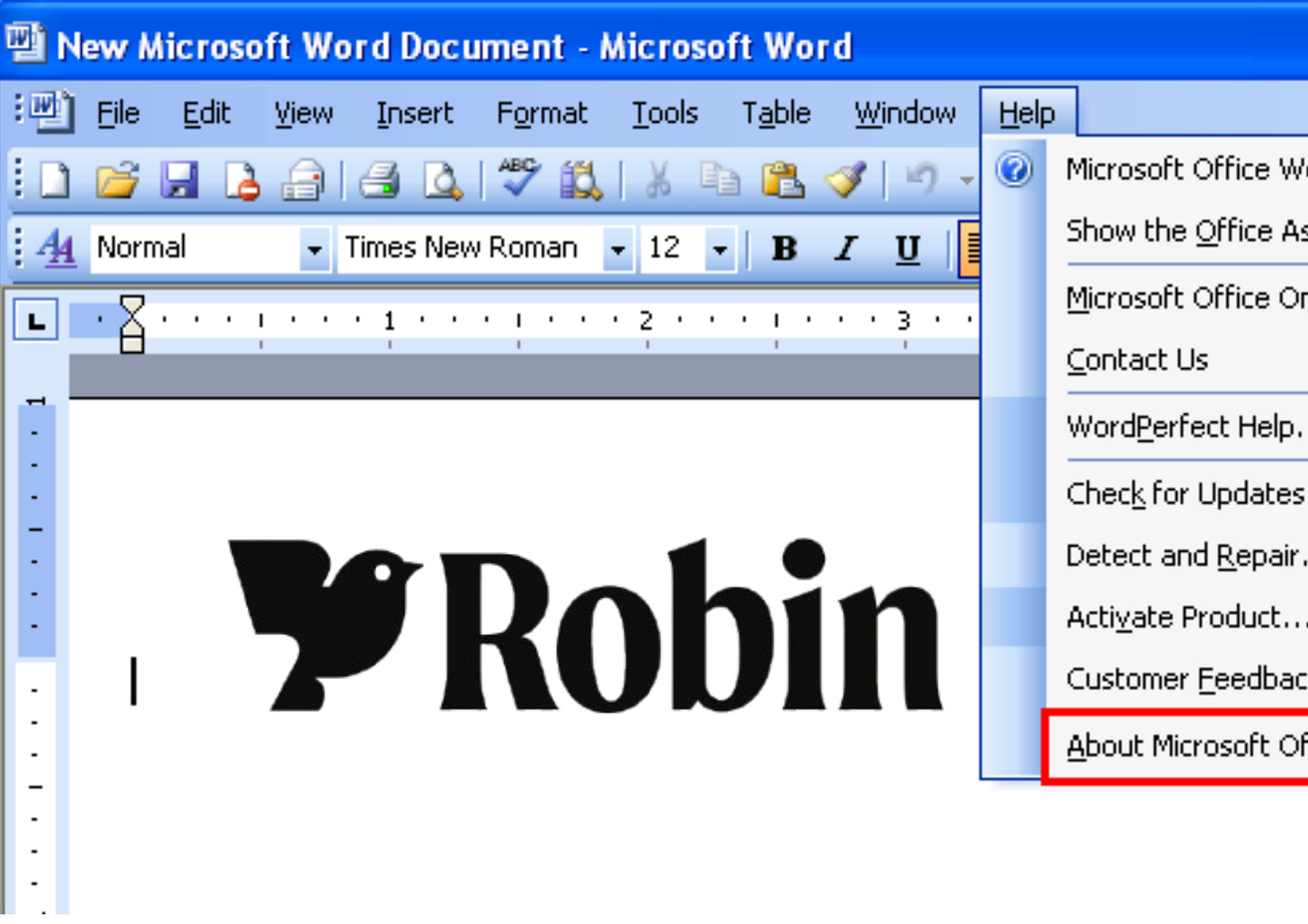Toggle Italic formatting
1308x924 pixels.
point(845,248)
